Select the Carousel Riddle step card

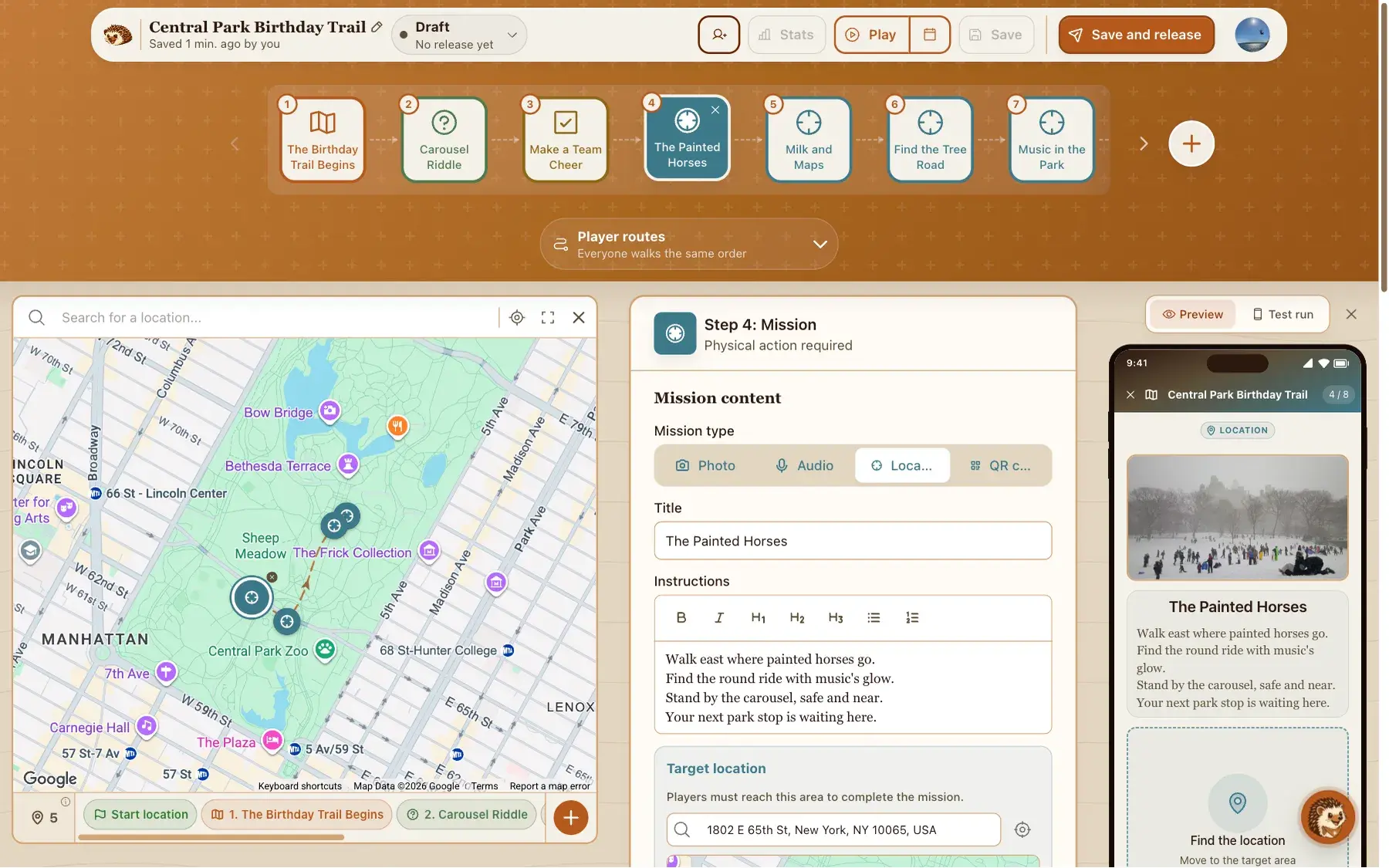(444, 140)
